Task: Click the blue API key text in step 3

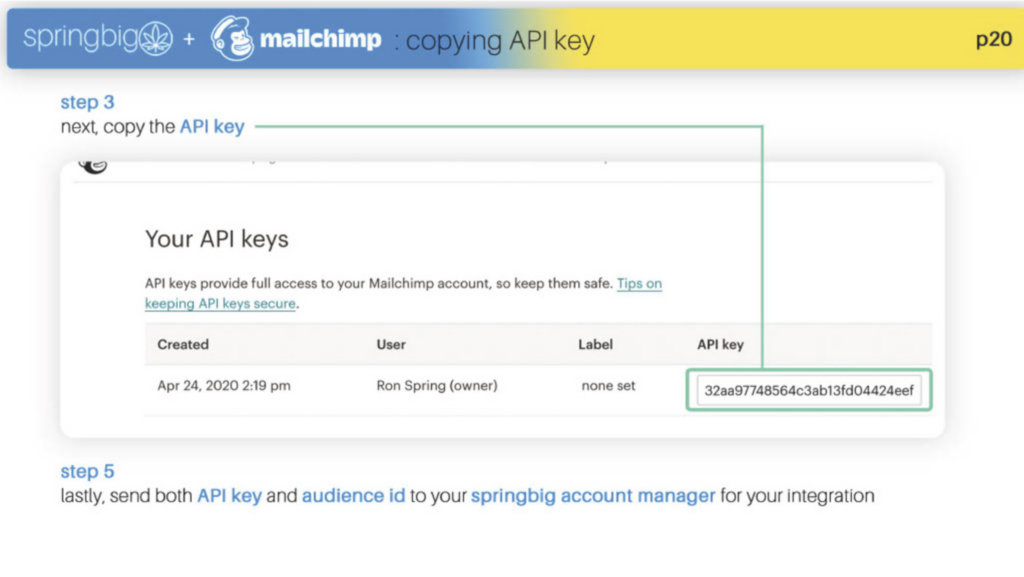Action: pos(212,127)
